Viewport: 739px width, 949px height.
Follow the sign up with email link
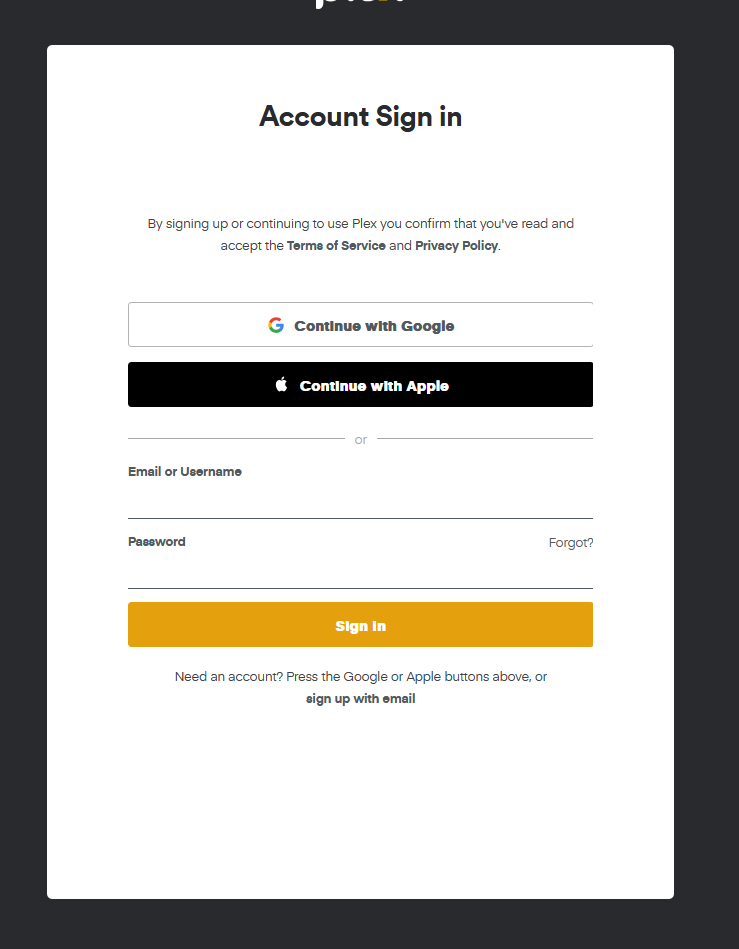pyautogui.click(x=360, y=699)
